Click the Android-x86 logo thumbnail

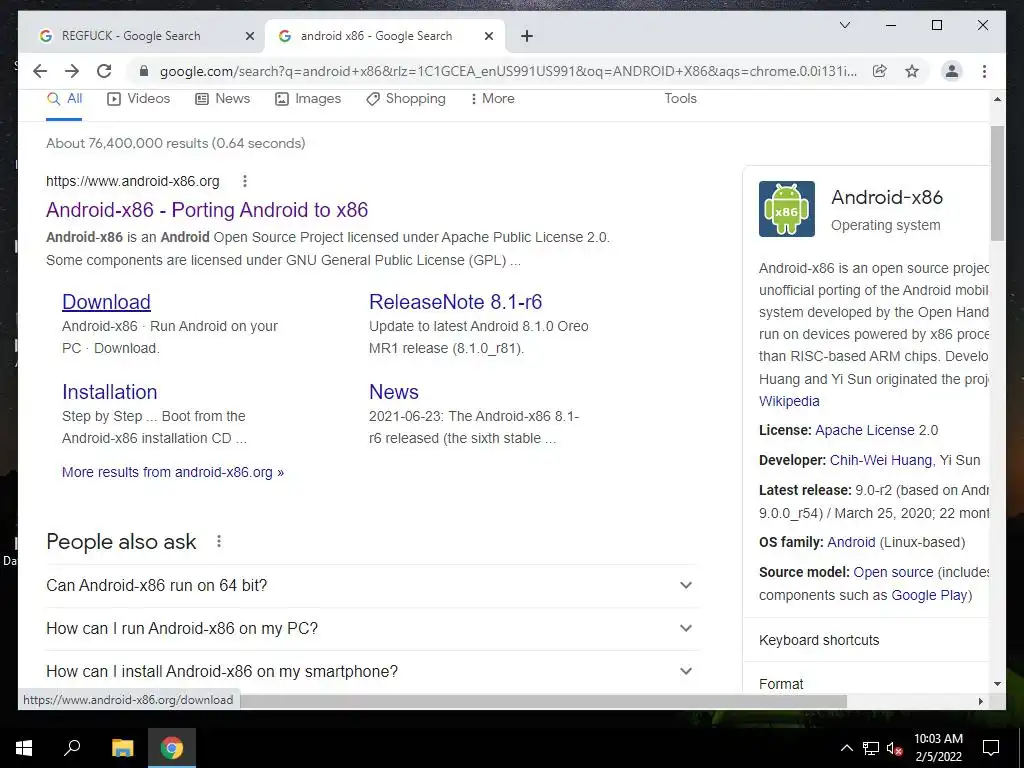pyautogui.click(x=786, y=209)
